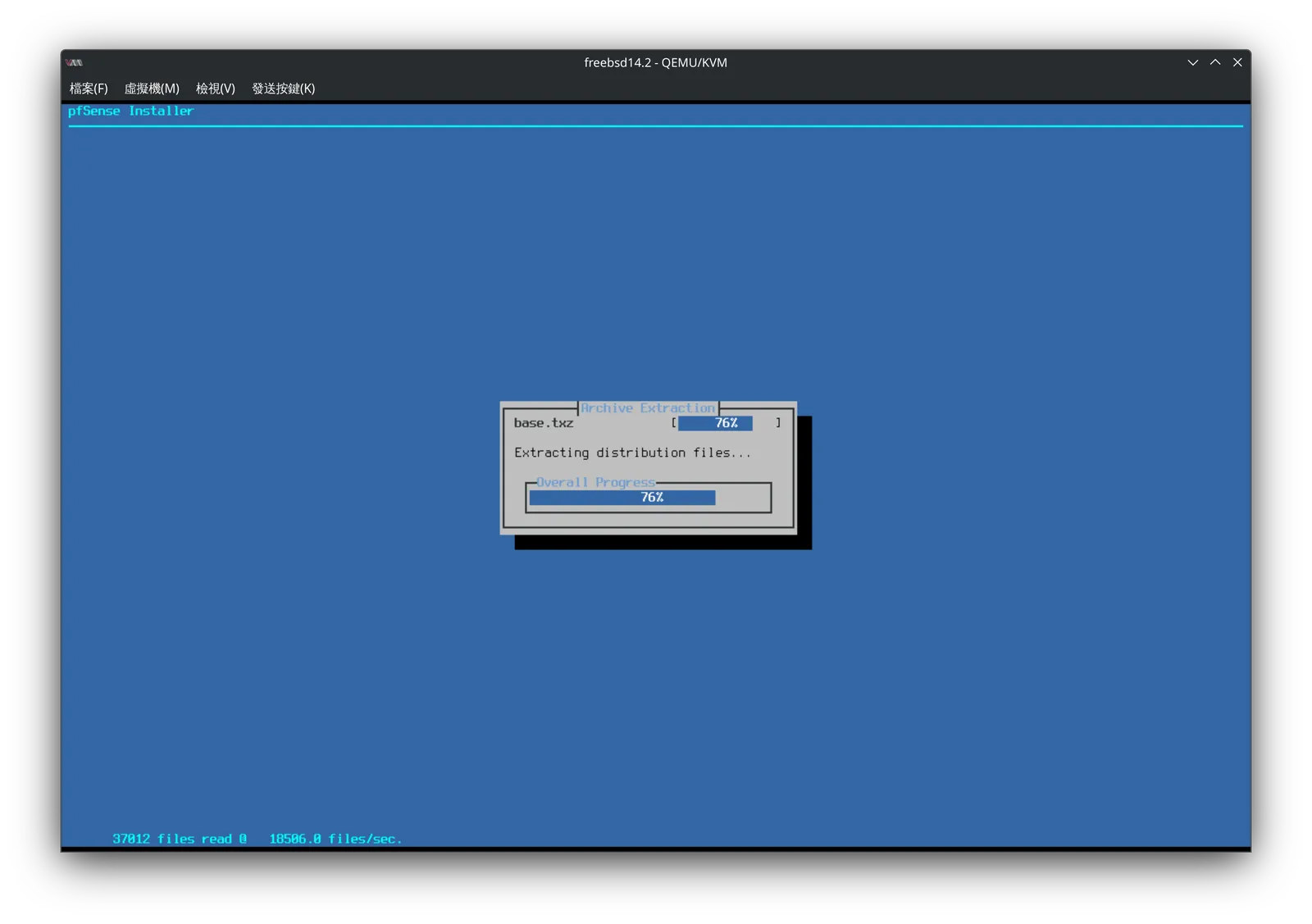Click the base.txz 76% progress bar
This screenshot has width=1312, height=924.
[727, 423]
